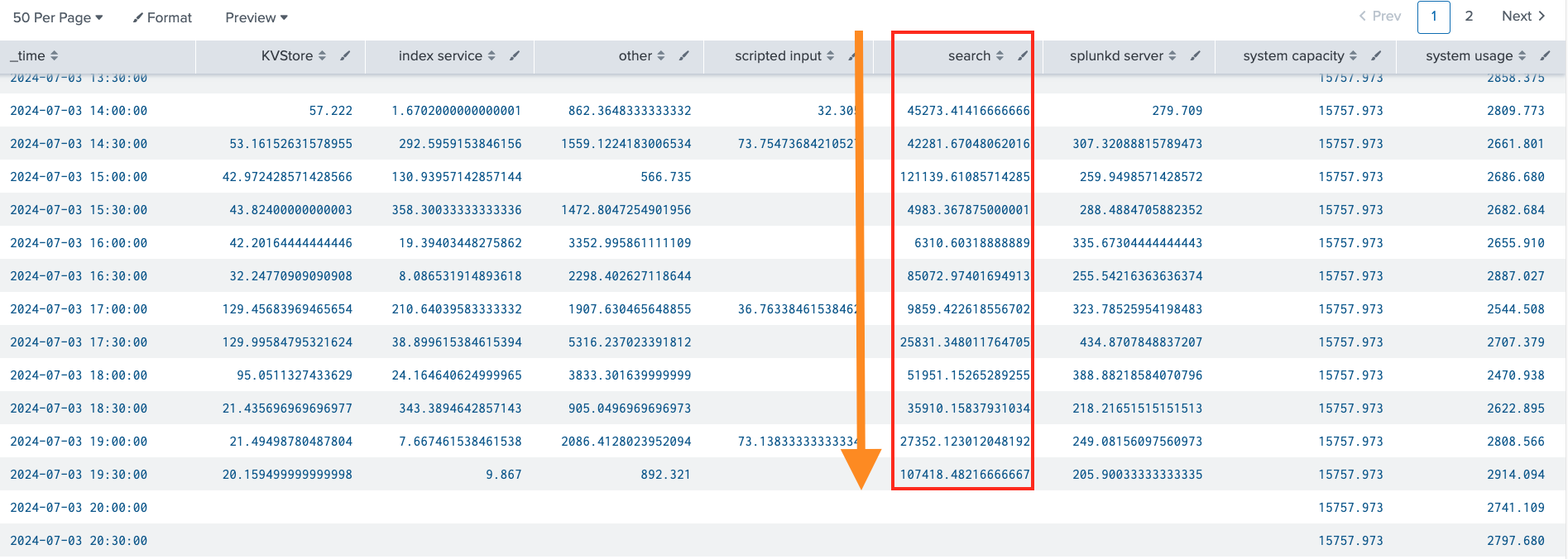Click system usage value 2797.680

pos(1516,541)
